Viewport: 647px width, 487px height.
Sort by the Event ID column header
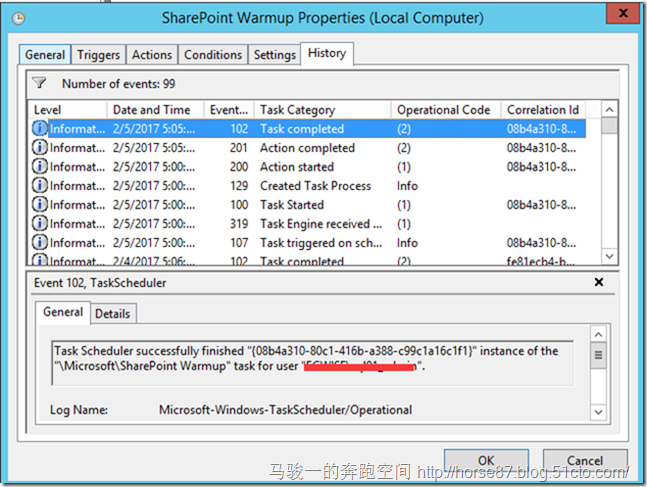tap(229, 110)
